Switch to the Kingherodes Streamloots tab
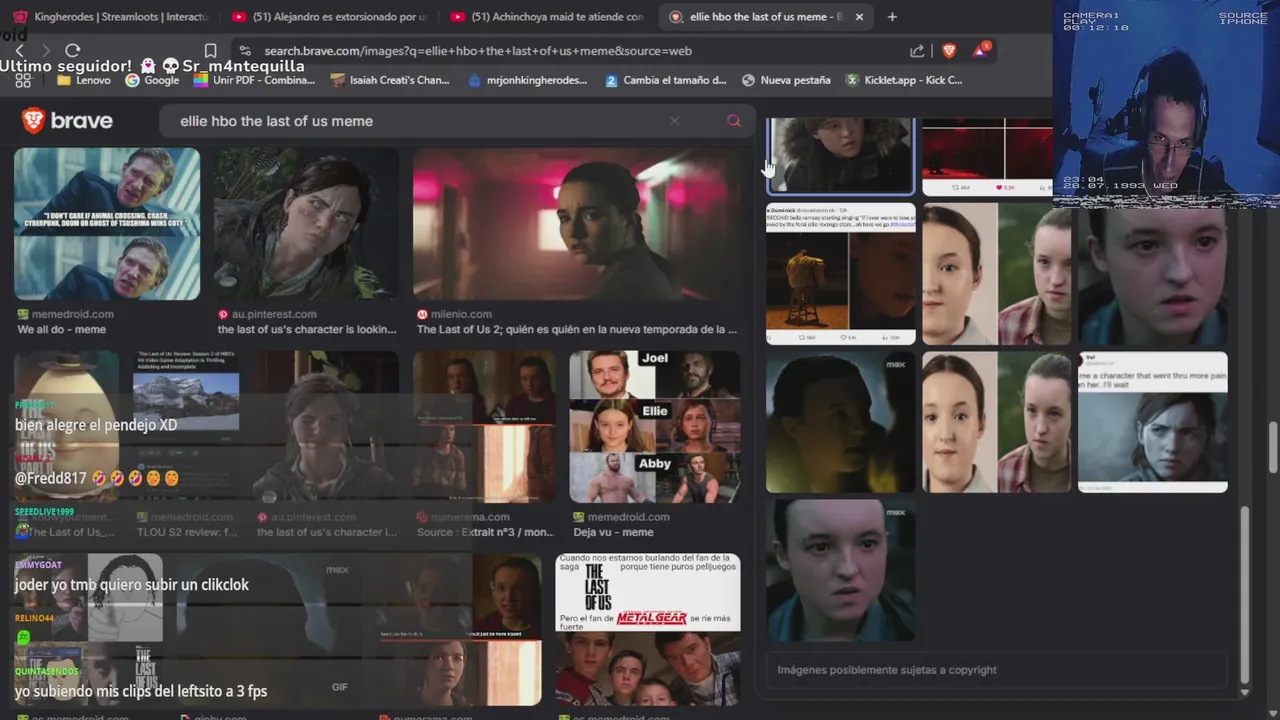 [110, 17]
